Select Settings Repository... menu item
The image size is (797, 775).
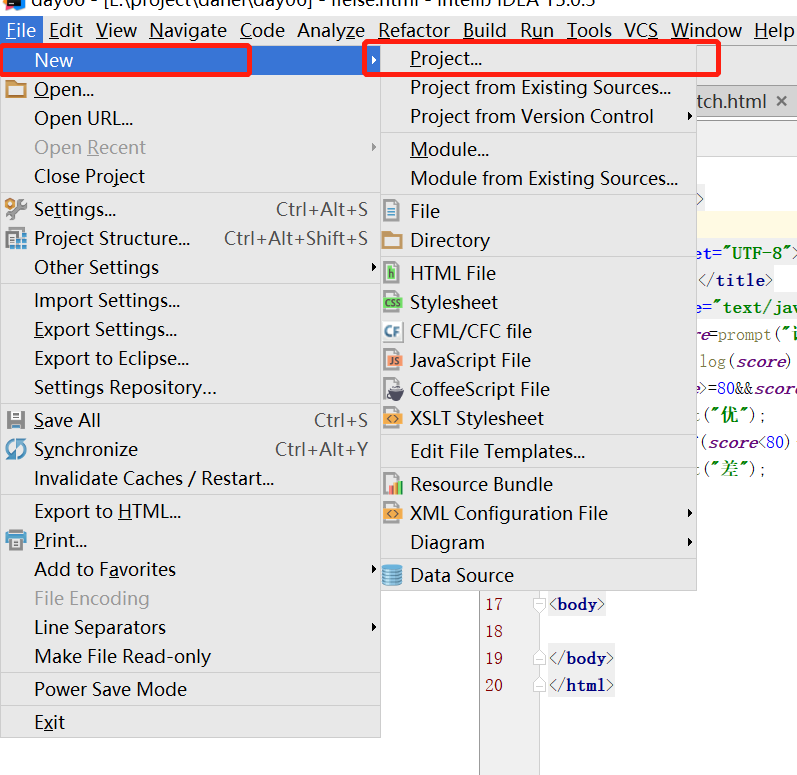[x=191, y=387]
